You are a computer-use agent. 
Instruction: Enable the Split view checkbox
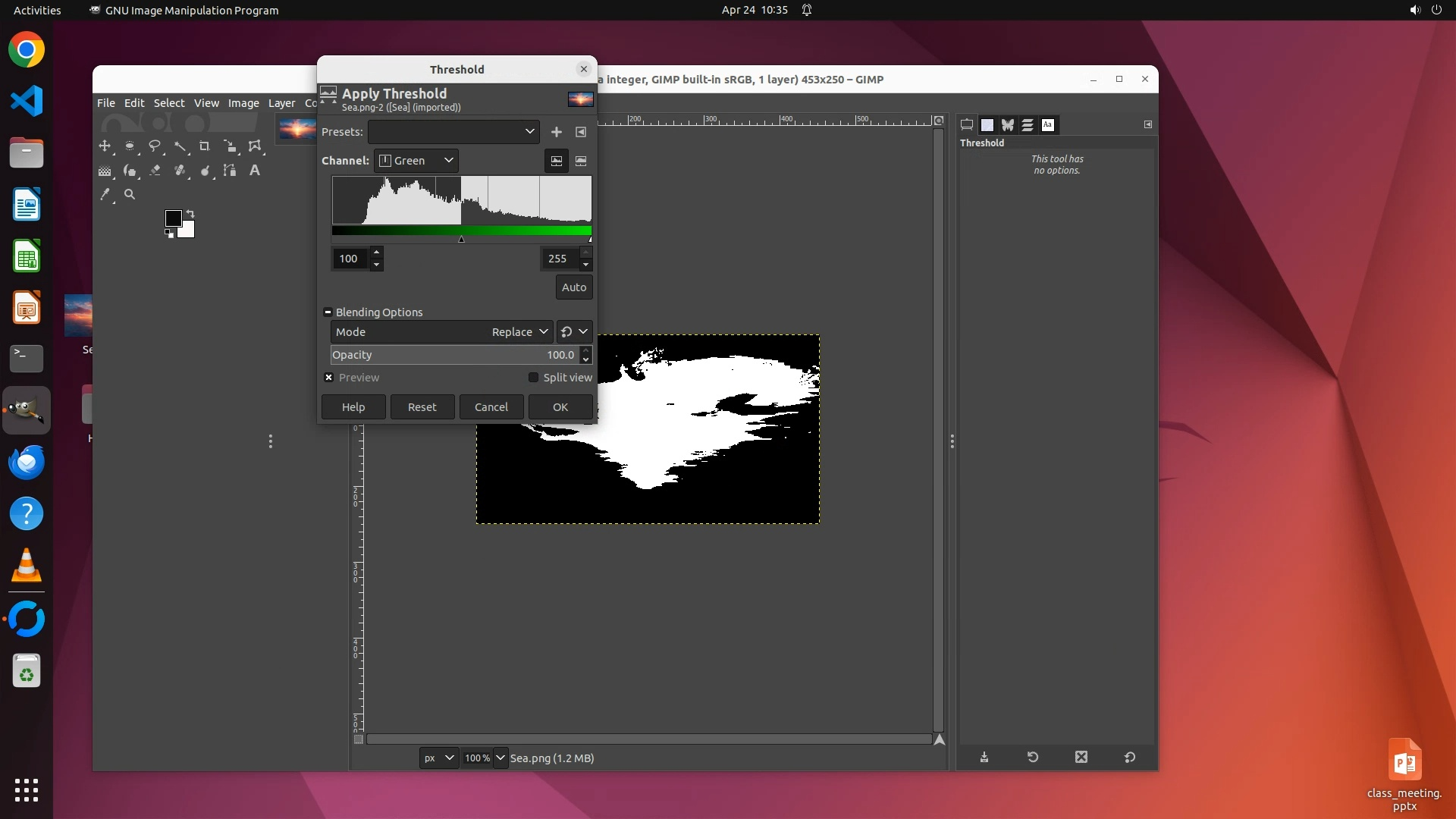534,378
